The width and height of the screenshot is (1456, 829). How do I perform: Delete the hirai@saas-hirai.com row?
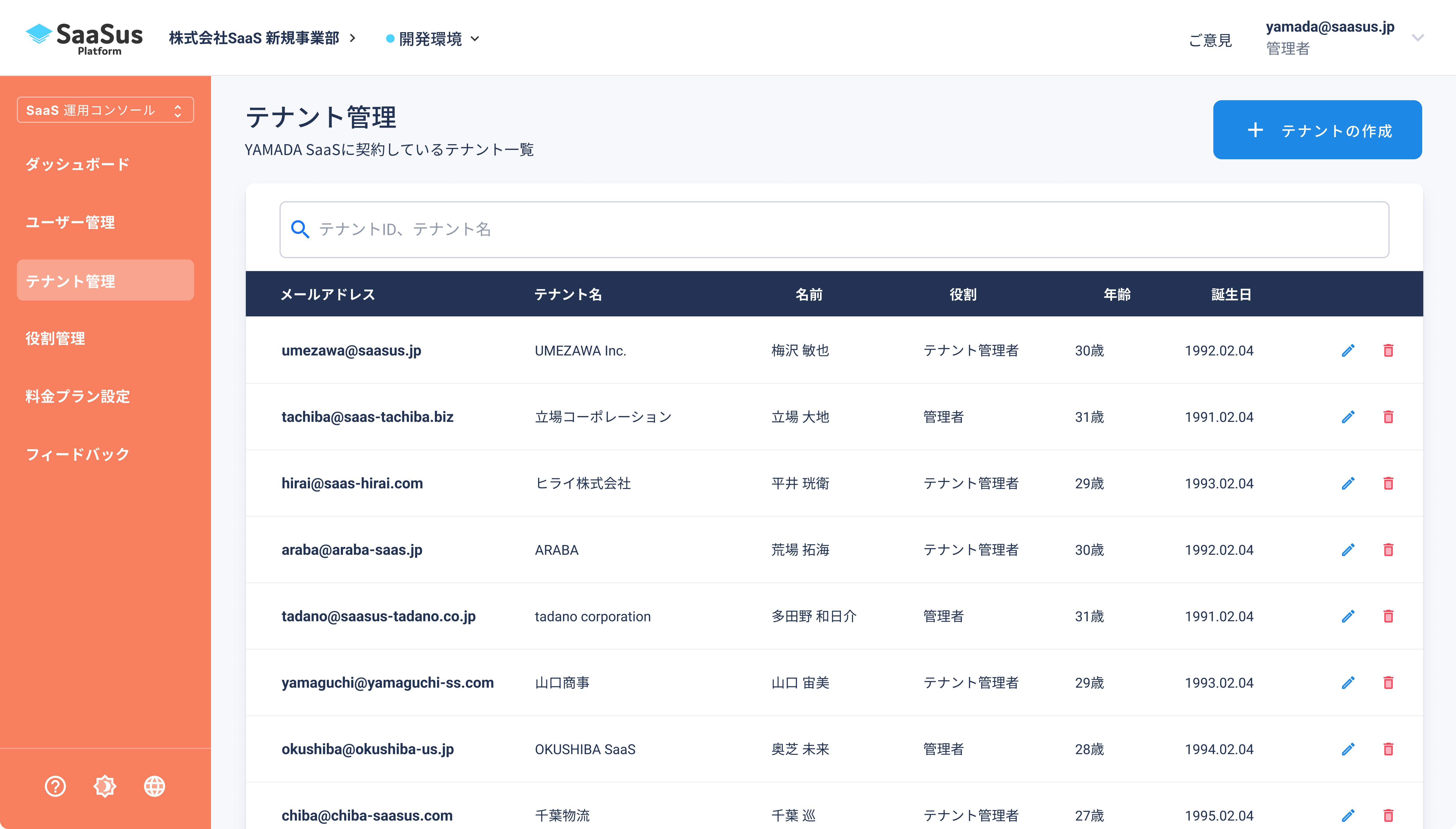click(1388, 483)
